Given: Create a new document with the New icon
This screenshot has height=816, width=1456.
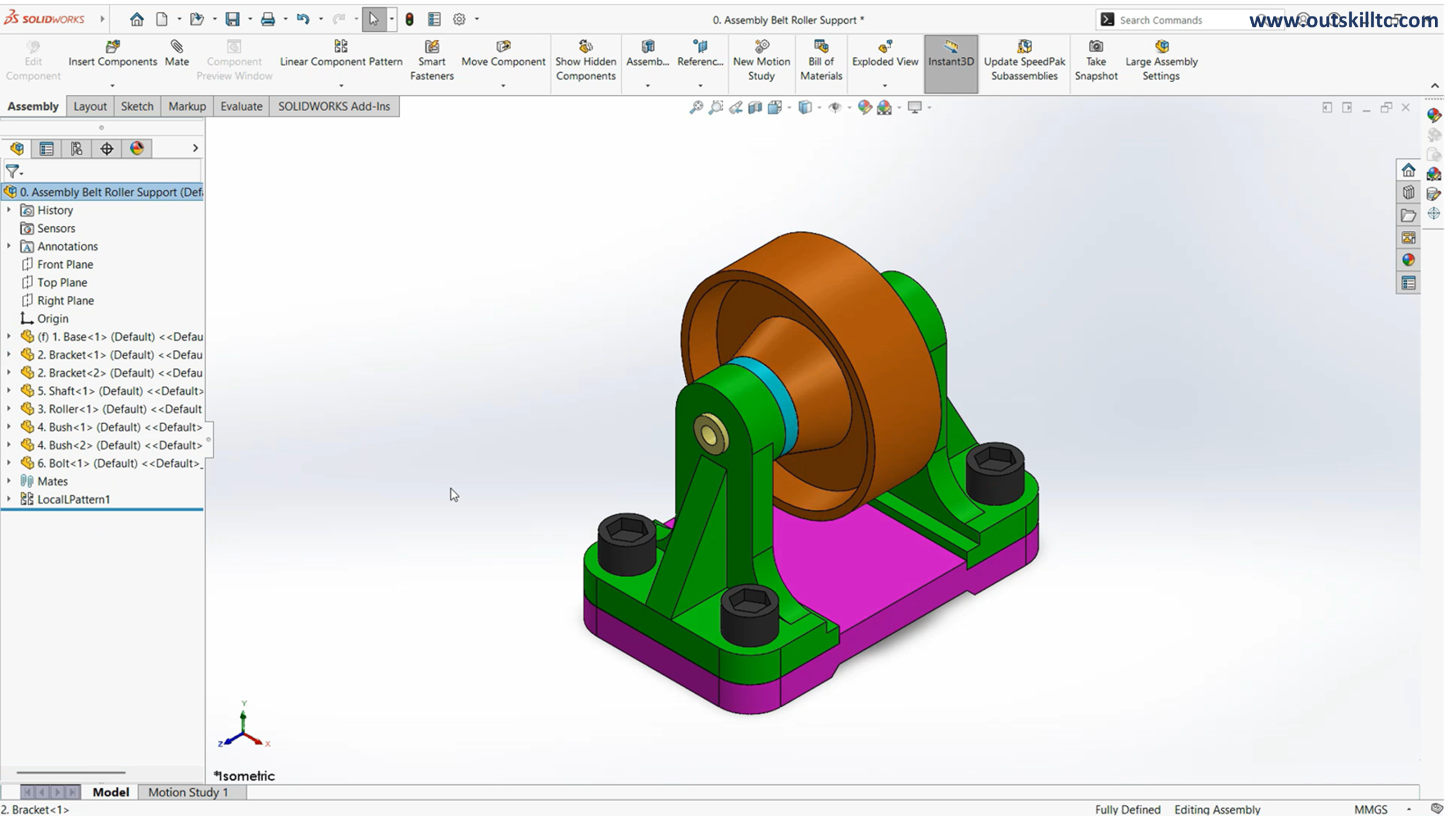Looking at the screenshot, I should coord(162,20).
